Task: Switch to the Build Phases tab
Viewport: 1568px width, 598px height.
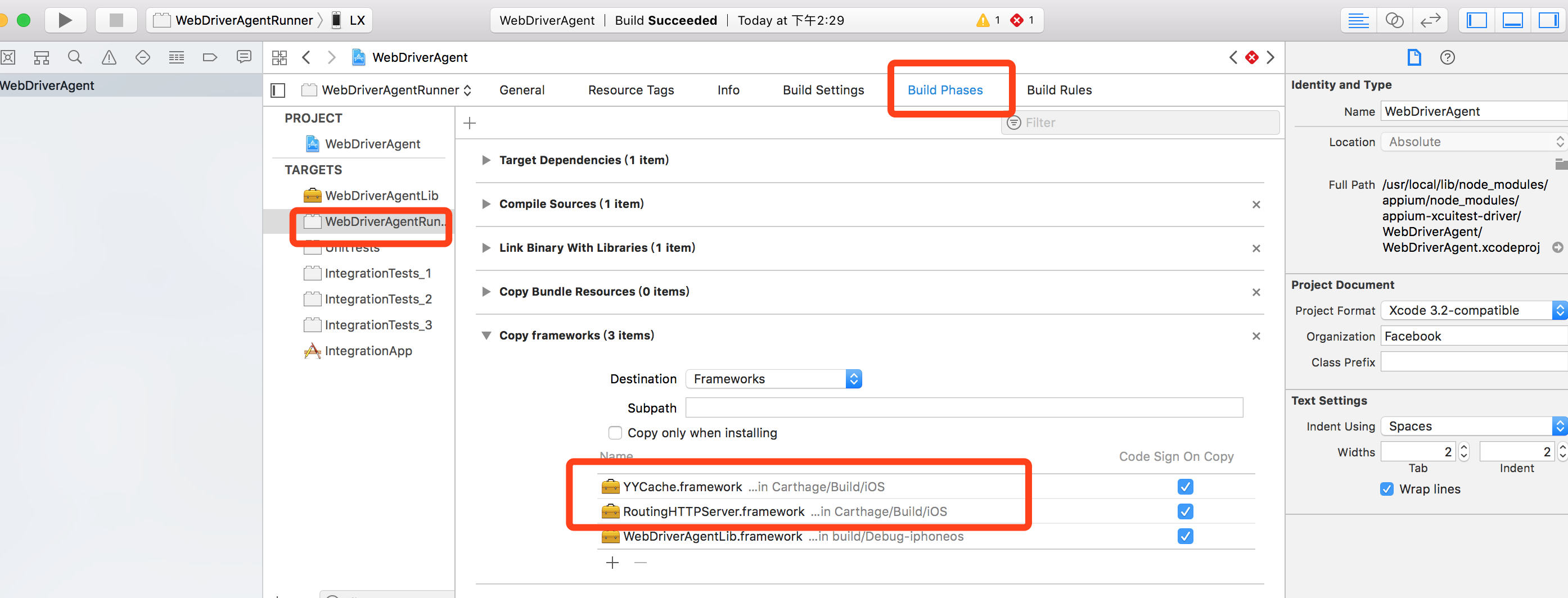Action: [945, 90]
